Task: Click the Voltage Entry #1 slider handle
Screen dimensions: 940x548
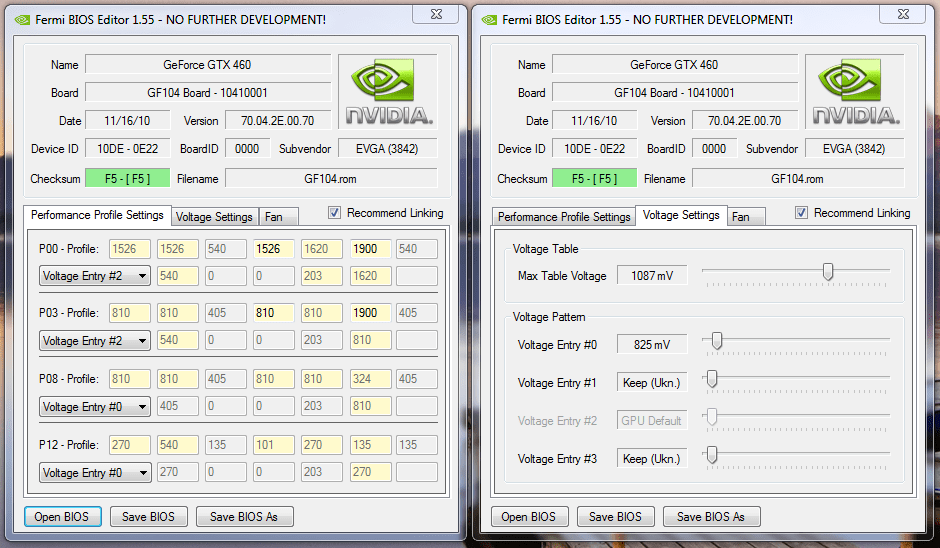Action: 712,379
